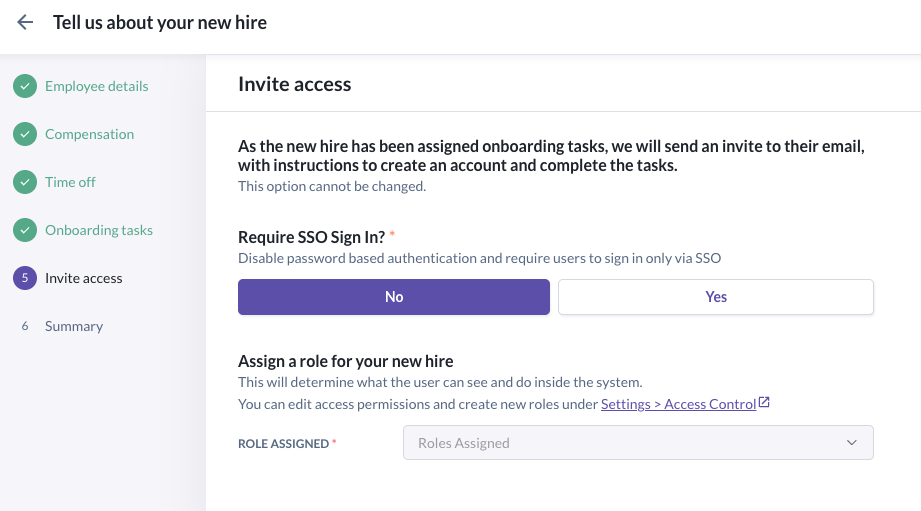Click the Employee details green checkmark icon

tap(25, 86)
